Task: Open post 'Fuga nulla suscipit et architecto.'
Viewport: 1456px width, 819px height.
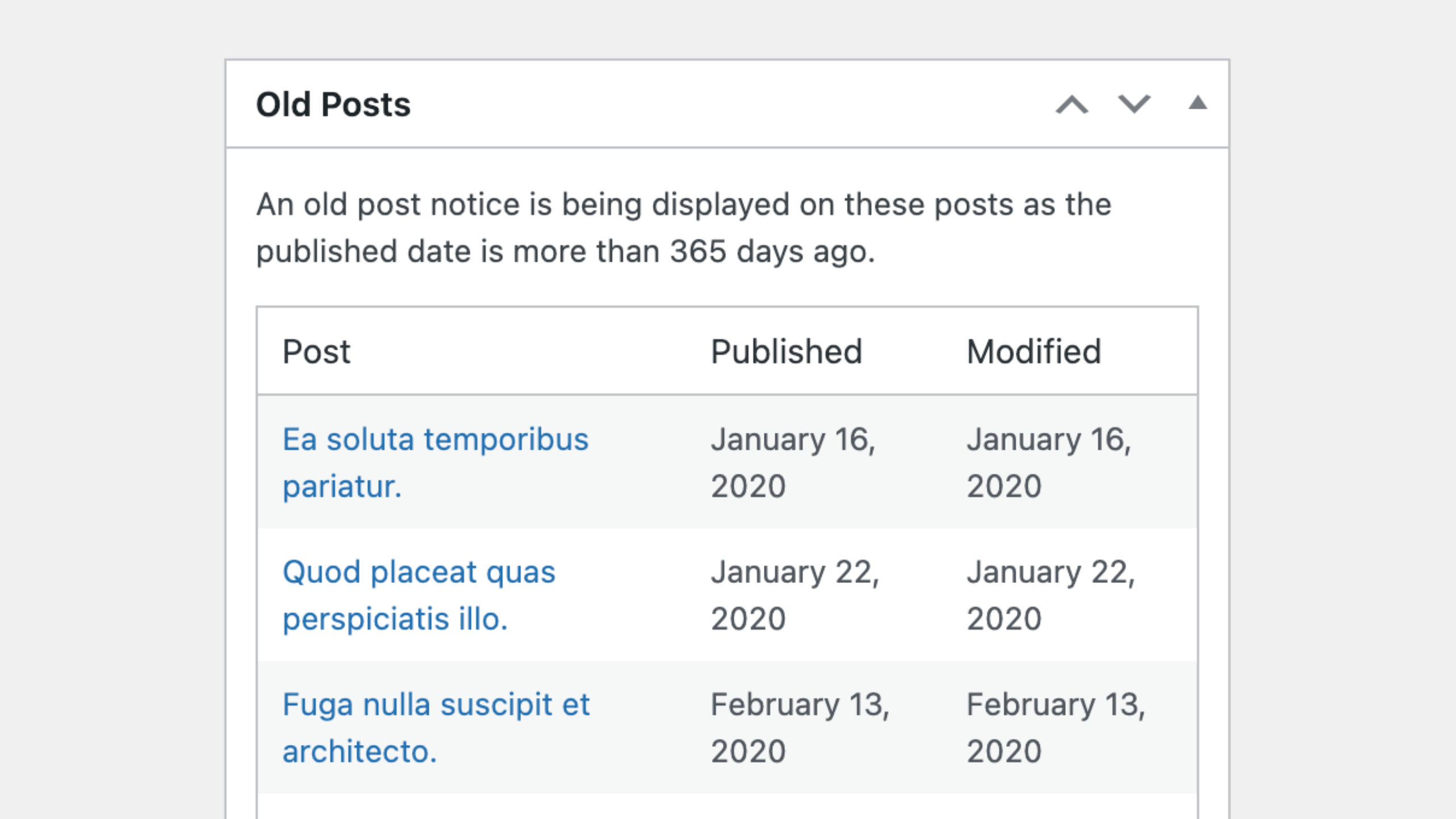Action: click(x=436, y=728)
